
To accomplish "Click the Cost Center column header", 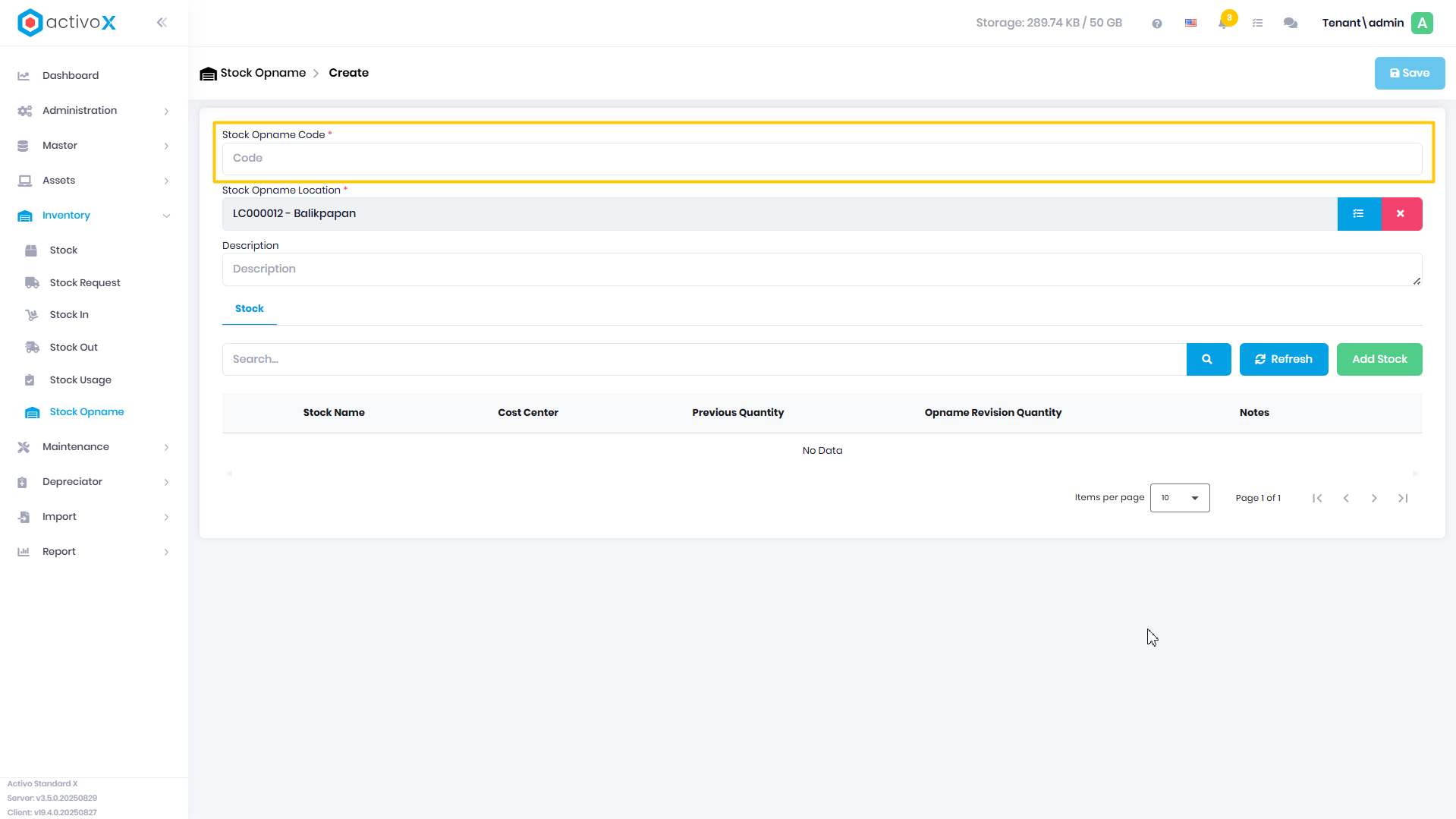I will point(528,413).
